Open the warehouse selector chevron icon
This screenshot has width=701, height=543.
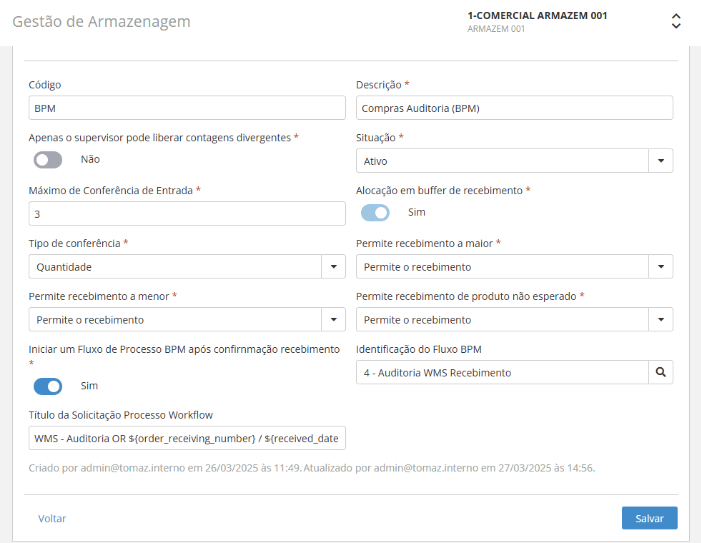coord(676,21)
